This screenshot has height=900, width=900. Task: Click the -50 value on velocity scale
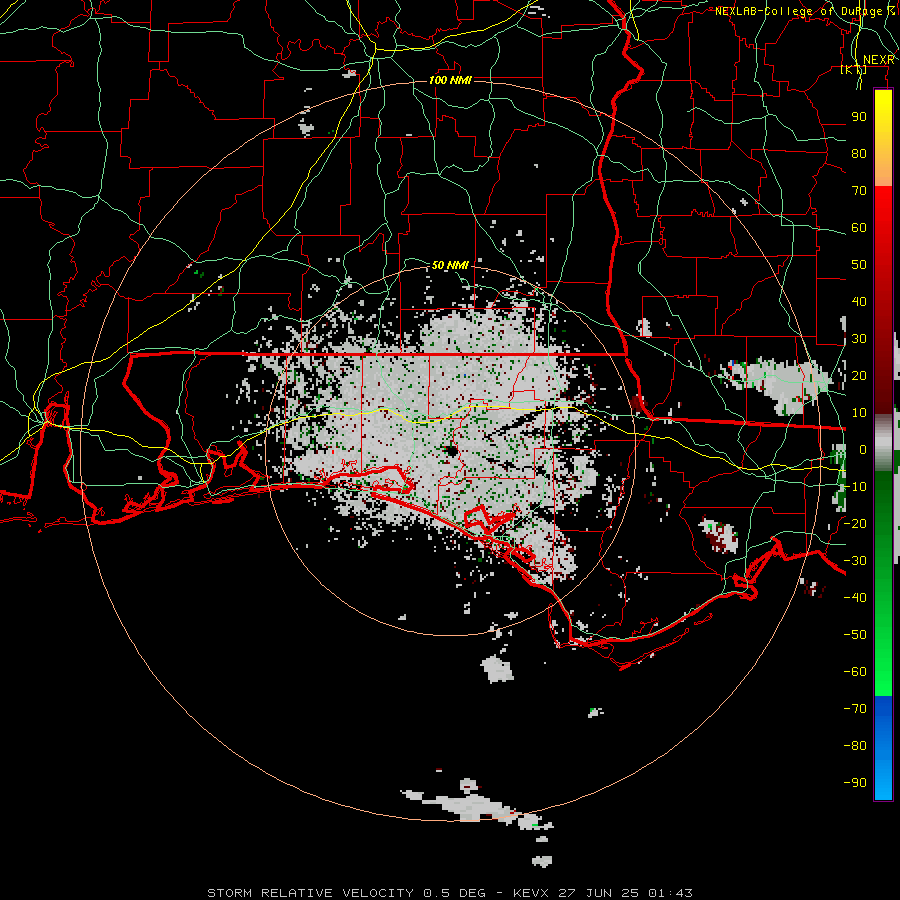855,635
